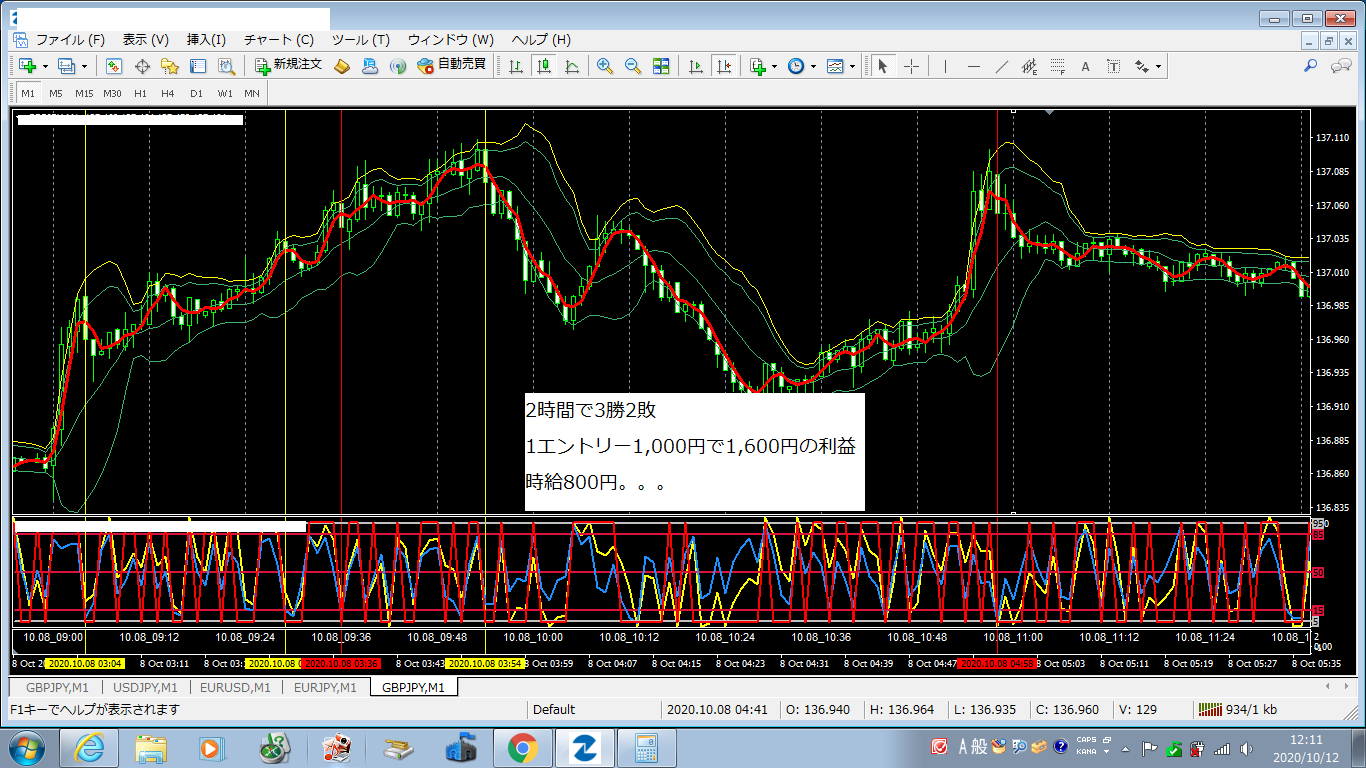Expand the templates dropdown arrow
The image size is (1366, 768).
tap(852, 67)
